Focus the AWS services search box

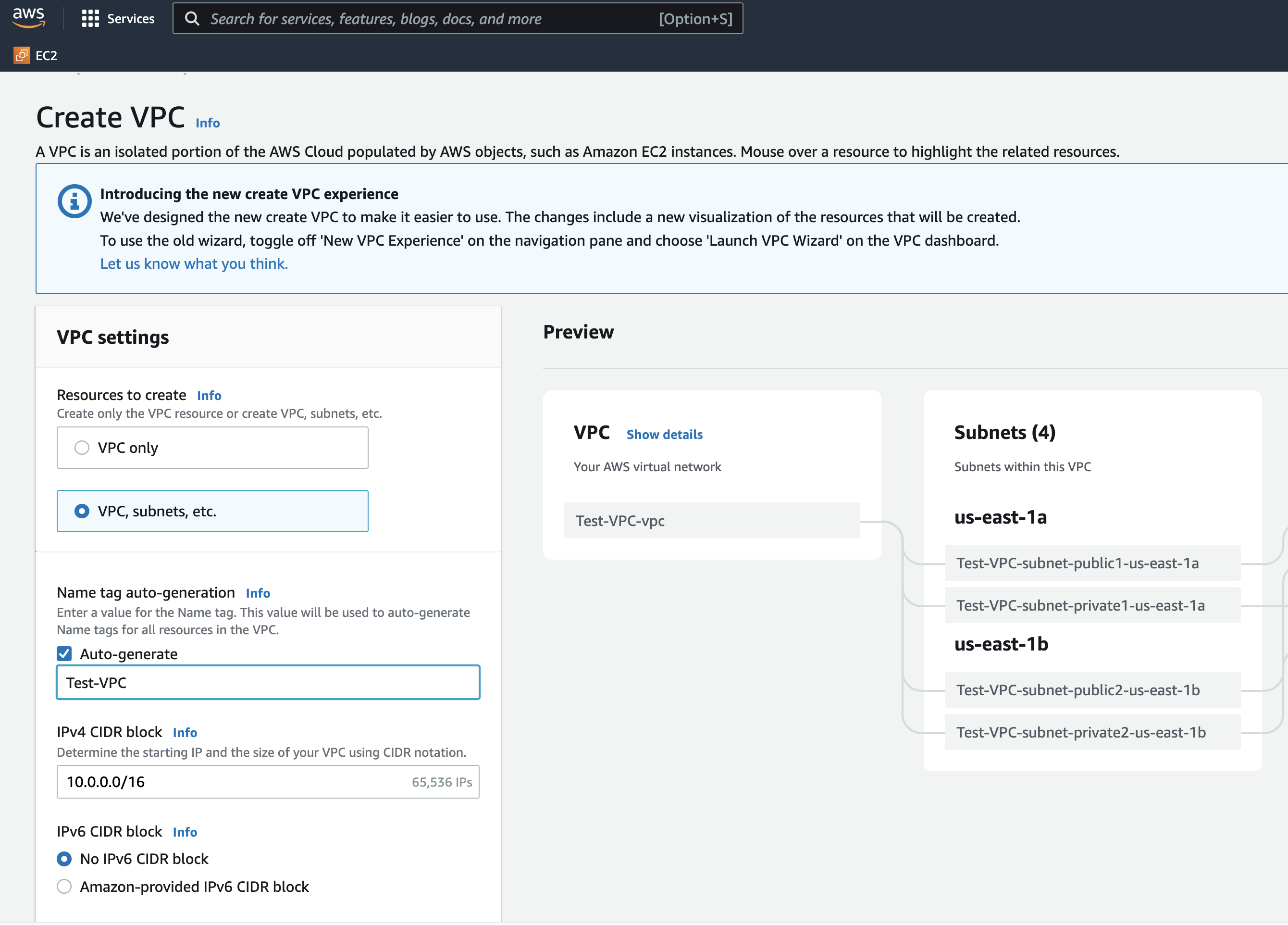click(x=457, y=19)
